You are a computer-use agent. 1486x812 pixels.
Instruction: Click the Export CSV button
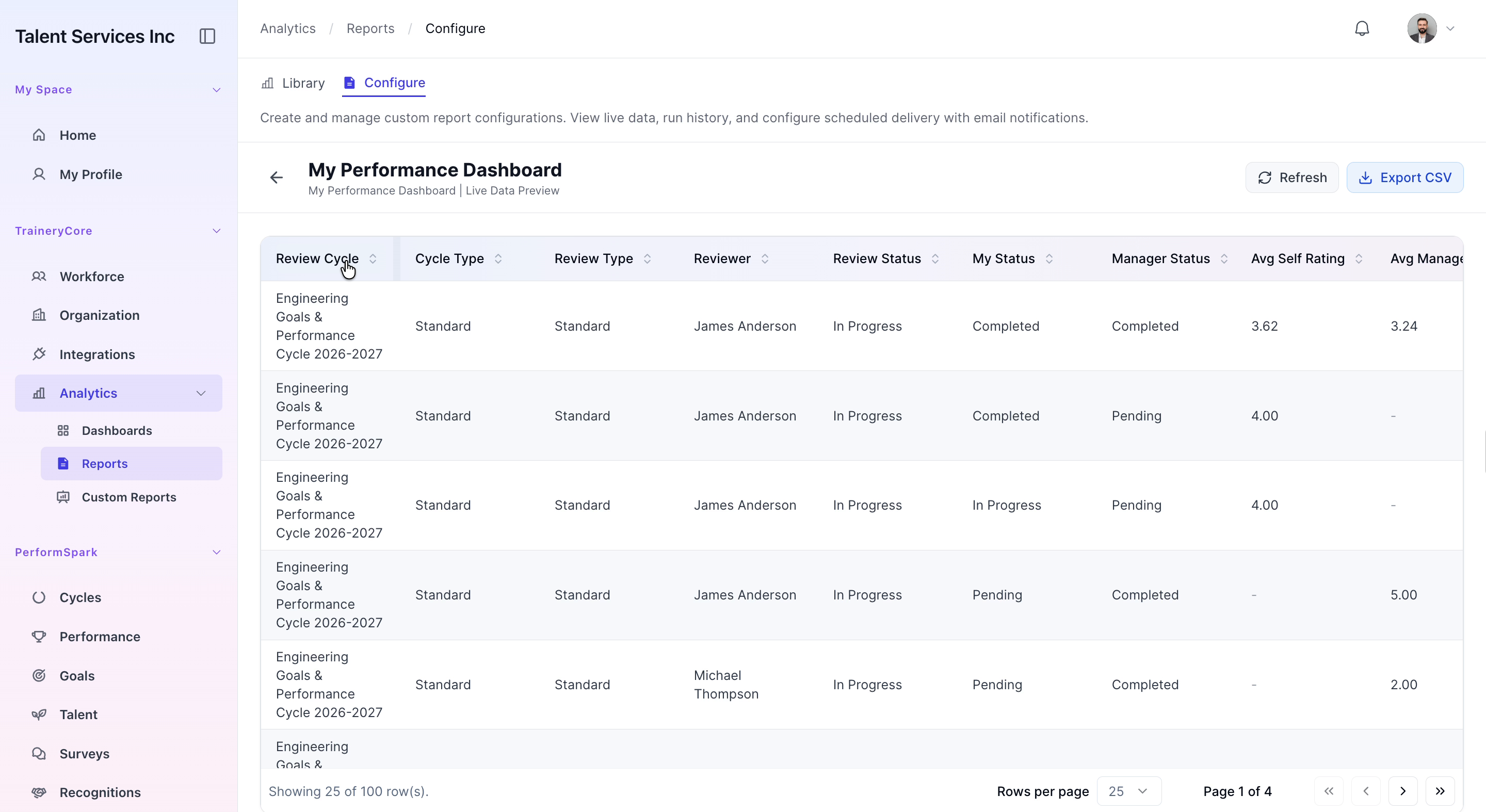(x=1404, y=177)
